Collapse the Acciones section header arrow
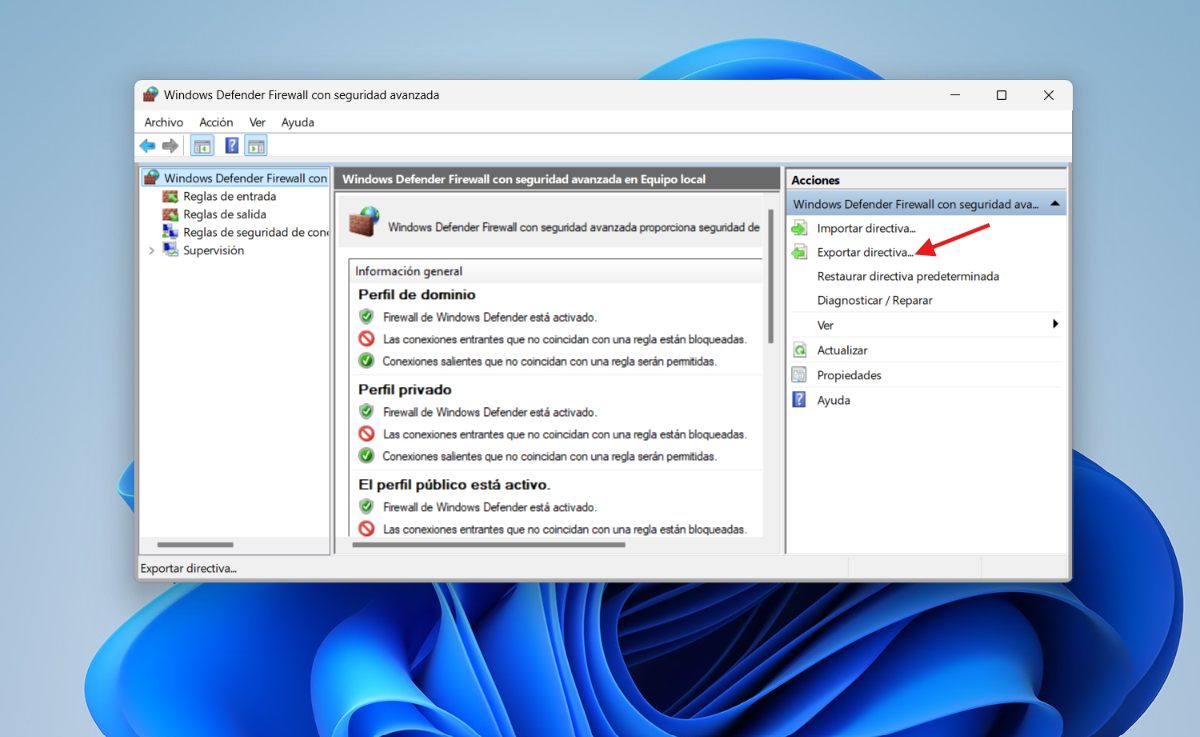Screen dimensions: 1200x737 point(1054,204)
